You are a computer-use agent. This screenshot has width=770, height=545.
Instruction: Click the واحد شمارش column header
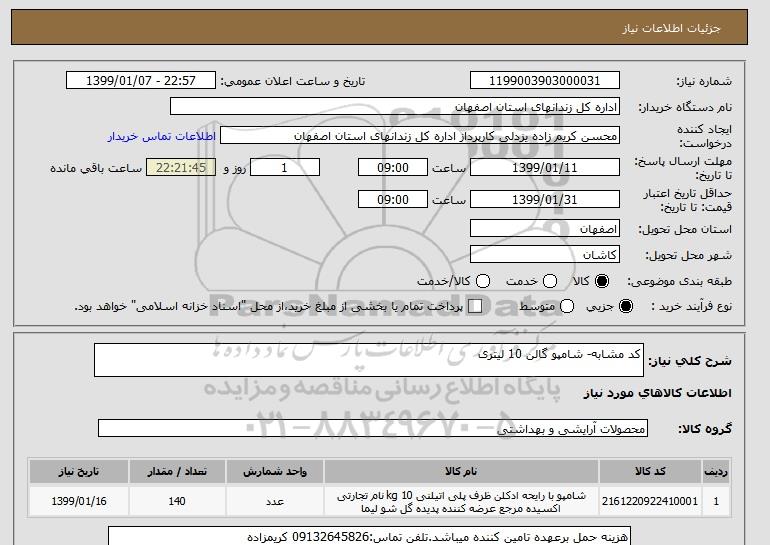[275, 471]
